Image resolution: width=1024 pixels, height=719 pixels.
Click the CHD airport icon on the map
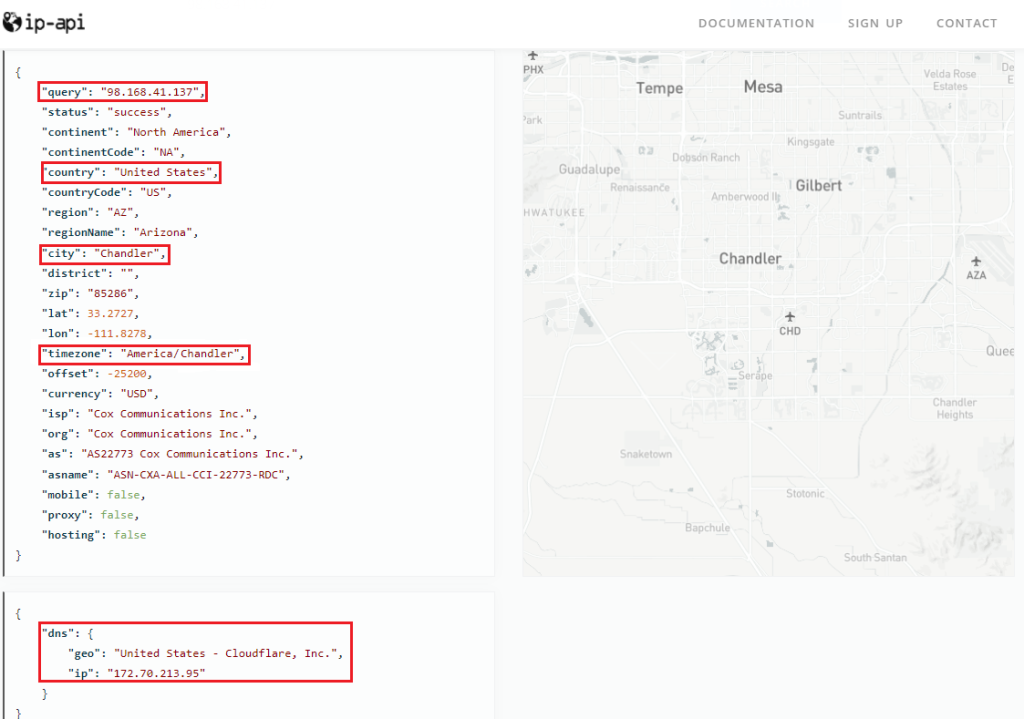790,317
